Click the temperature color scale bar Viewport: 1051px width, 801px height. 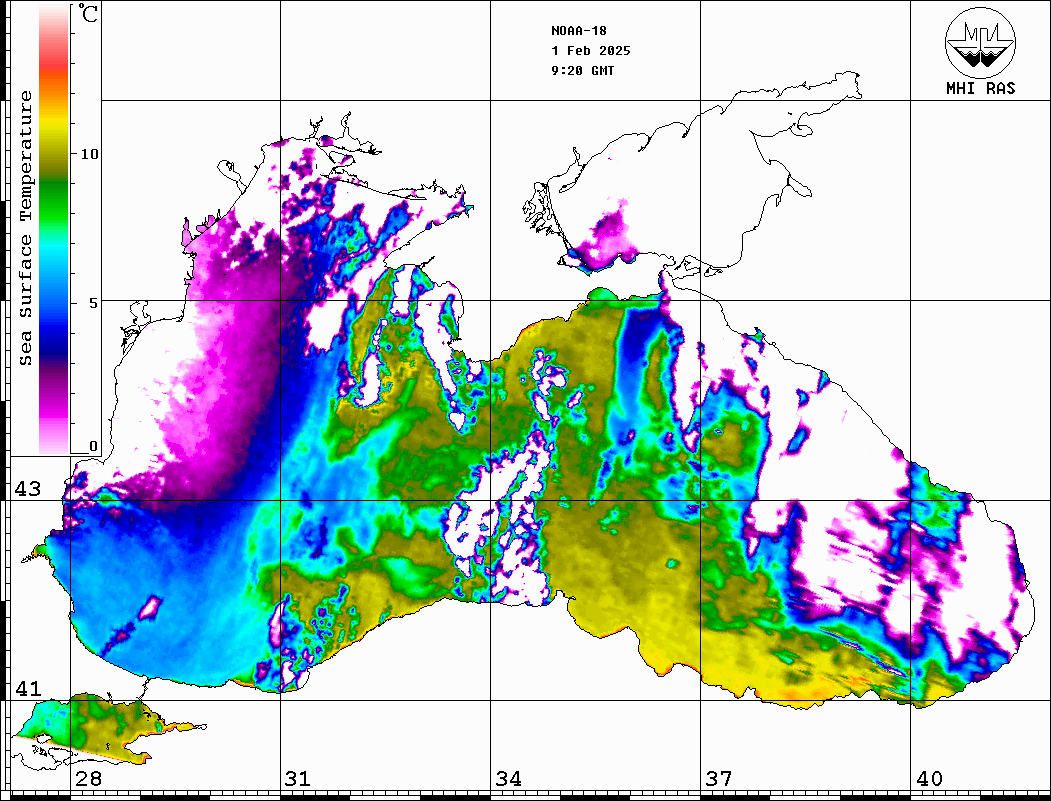click(x=54, y=229)
